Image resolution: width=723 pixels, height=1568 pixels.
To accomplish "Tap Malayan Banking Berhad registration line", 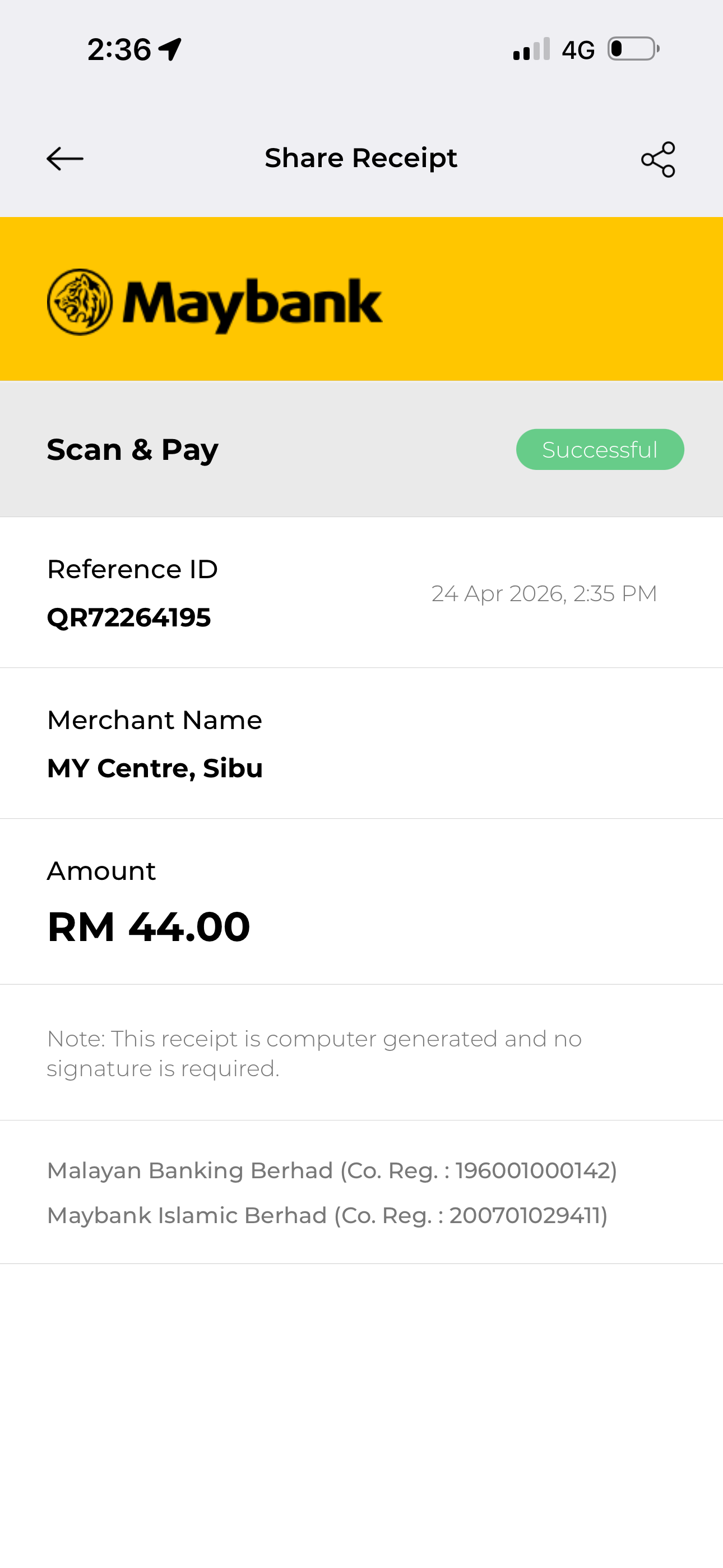I will (332, 1170).
